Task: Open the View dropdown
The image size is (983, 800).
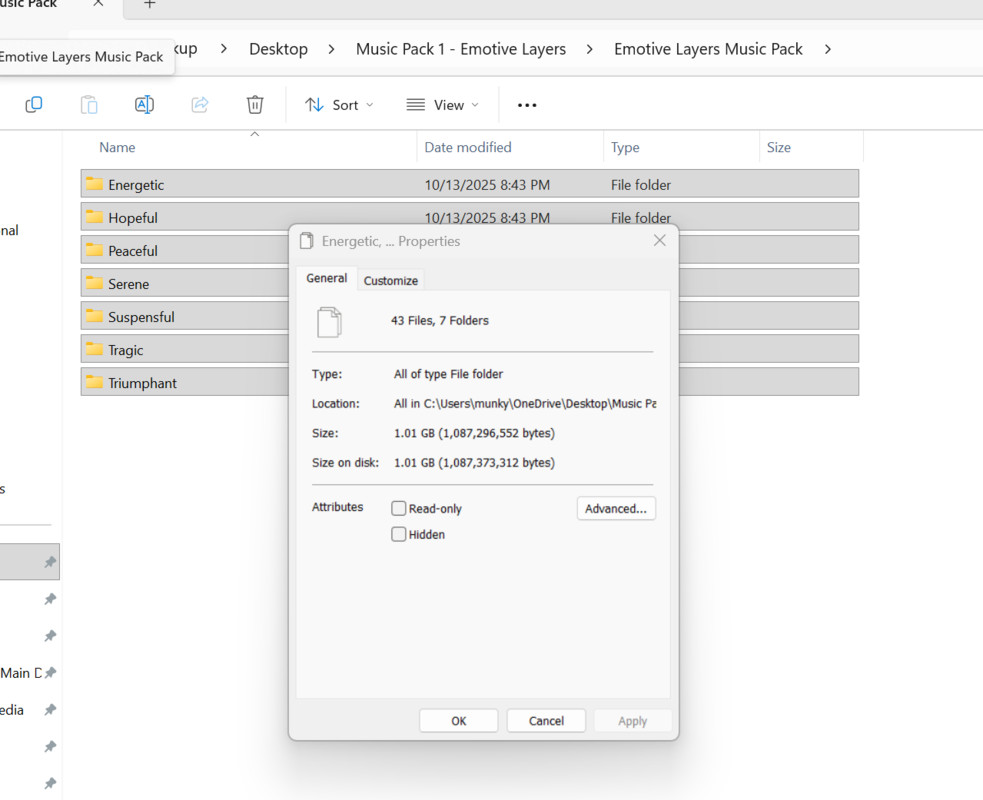Action: pyautogui.click(x=443, y=104)
